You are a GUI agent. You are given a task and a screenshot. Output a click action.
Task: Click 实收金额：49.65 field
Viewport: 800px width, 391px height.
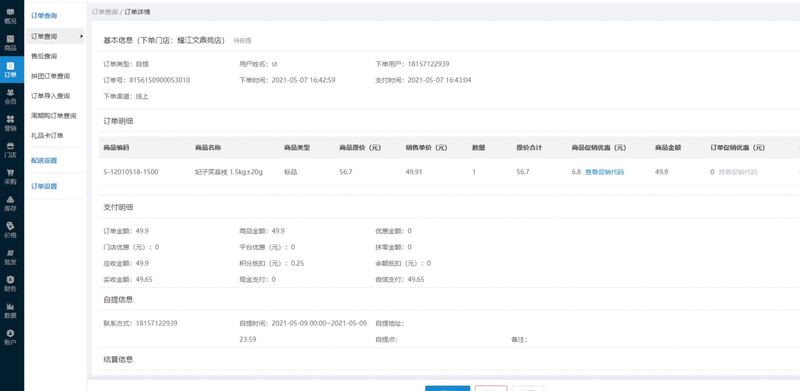pos(128,279)
